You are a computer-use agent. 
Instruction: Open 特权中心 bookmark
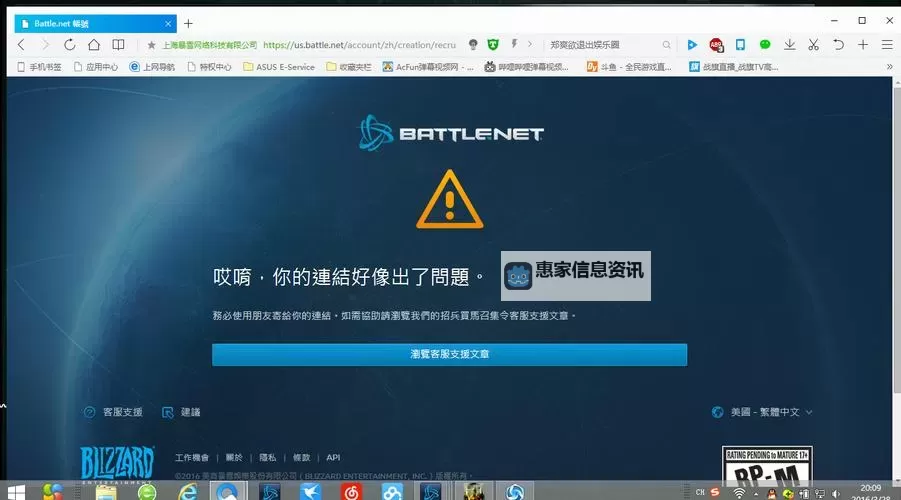(209, 67)
